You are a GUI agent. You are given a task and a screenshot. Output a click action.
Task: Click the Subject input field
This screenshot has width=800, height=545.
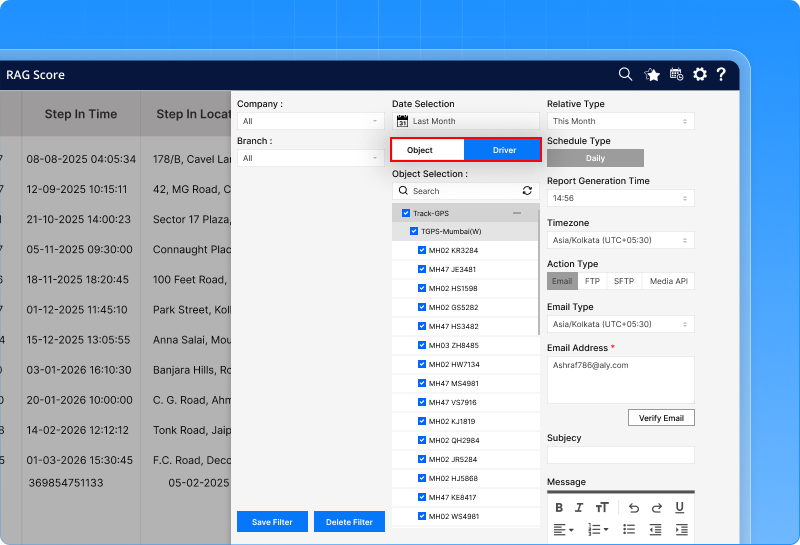pos(620,455)
